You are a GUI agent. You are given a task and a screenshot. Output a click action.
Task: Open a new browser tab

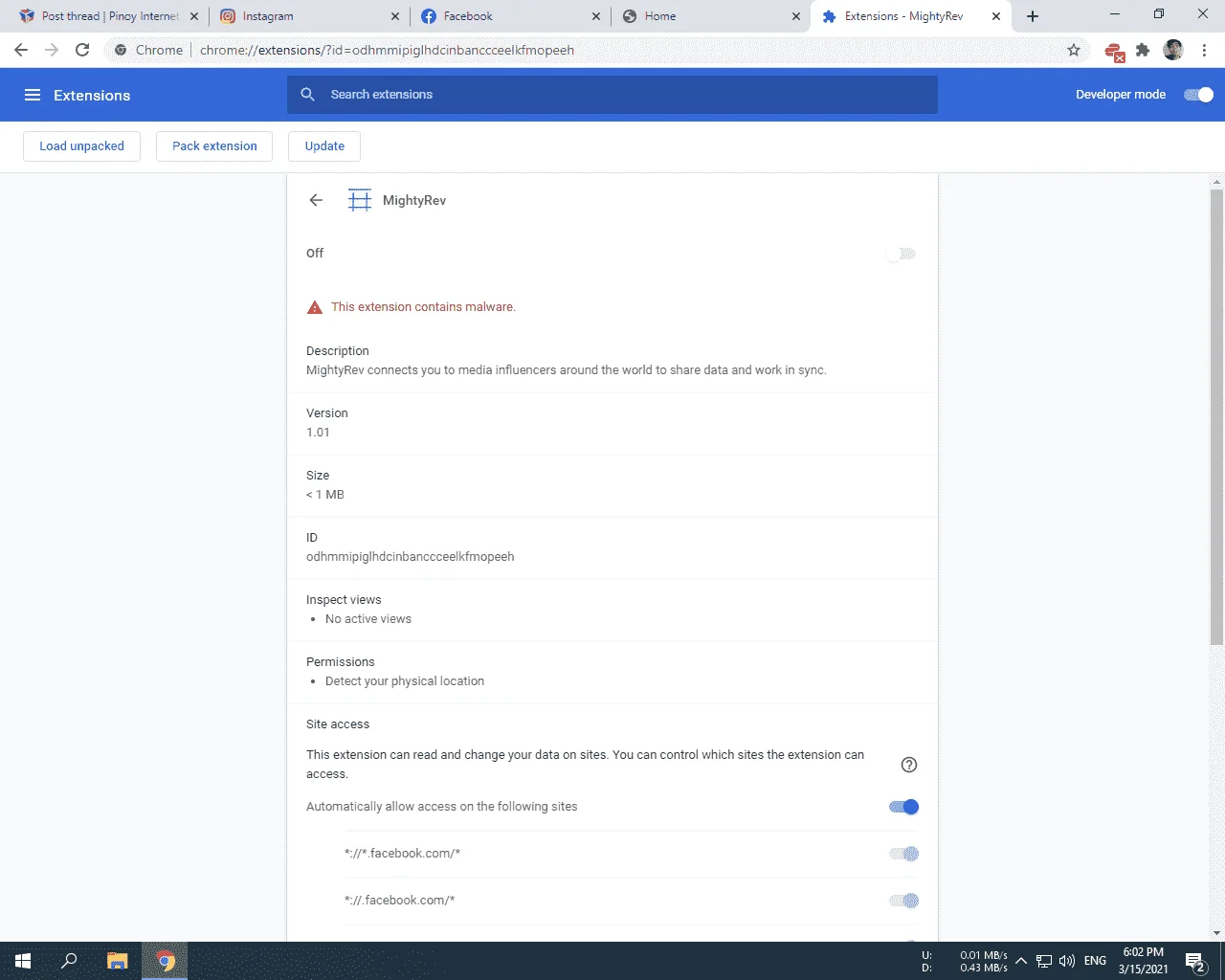(1032, 16)
